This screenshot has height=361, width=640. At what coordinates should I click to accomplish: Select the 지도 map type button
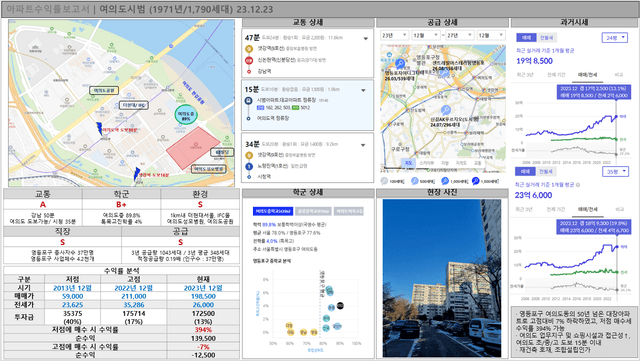408,163
